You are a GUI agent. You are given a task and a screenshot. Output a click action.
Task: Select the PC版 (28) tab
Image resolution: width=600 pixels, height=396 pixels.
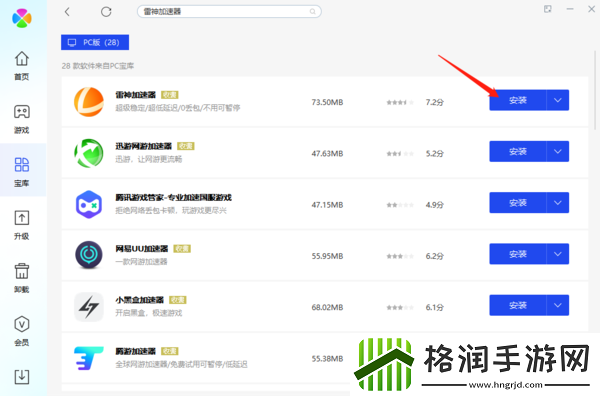[x=95, y=42]
